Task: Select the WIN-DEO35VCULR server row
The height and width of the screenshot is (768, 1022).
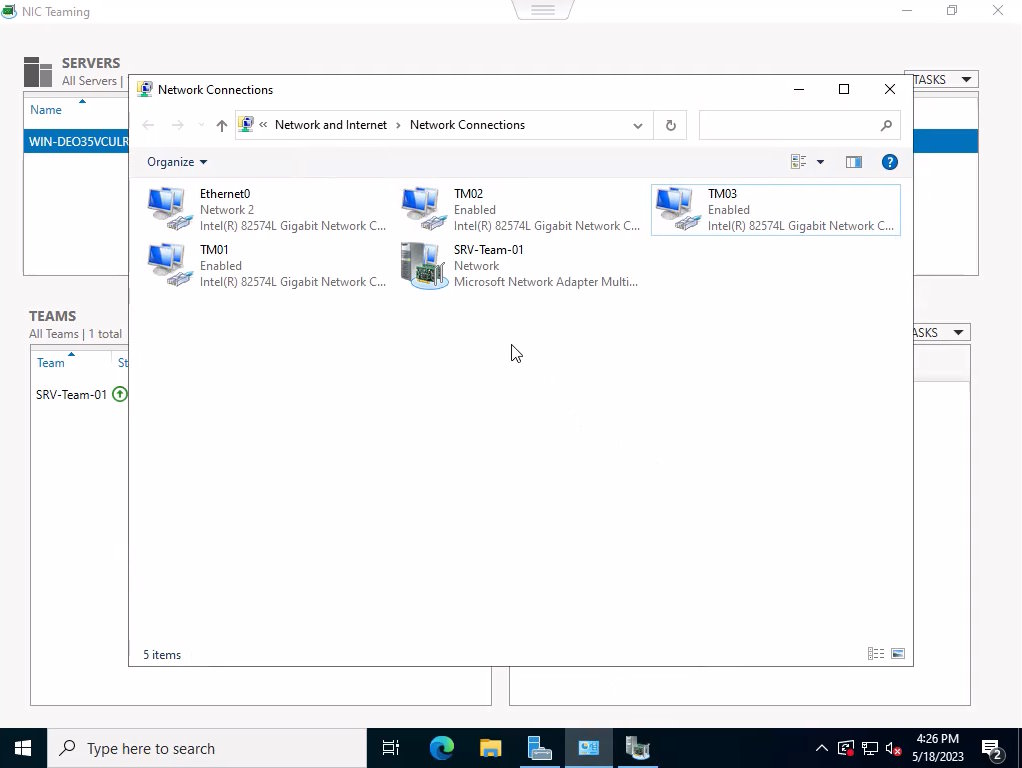Action: pos(76,141)
